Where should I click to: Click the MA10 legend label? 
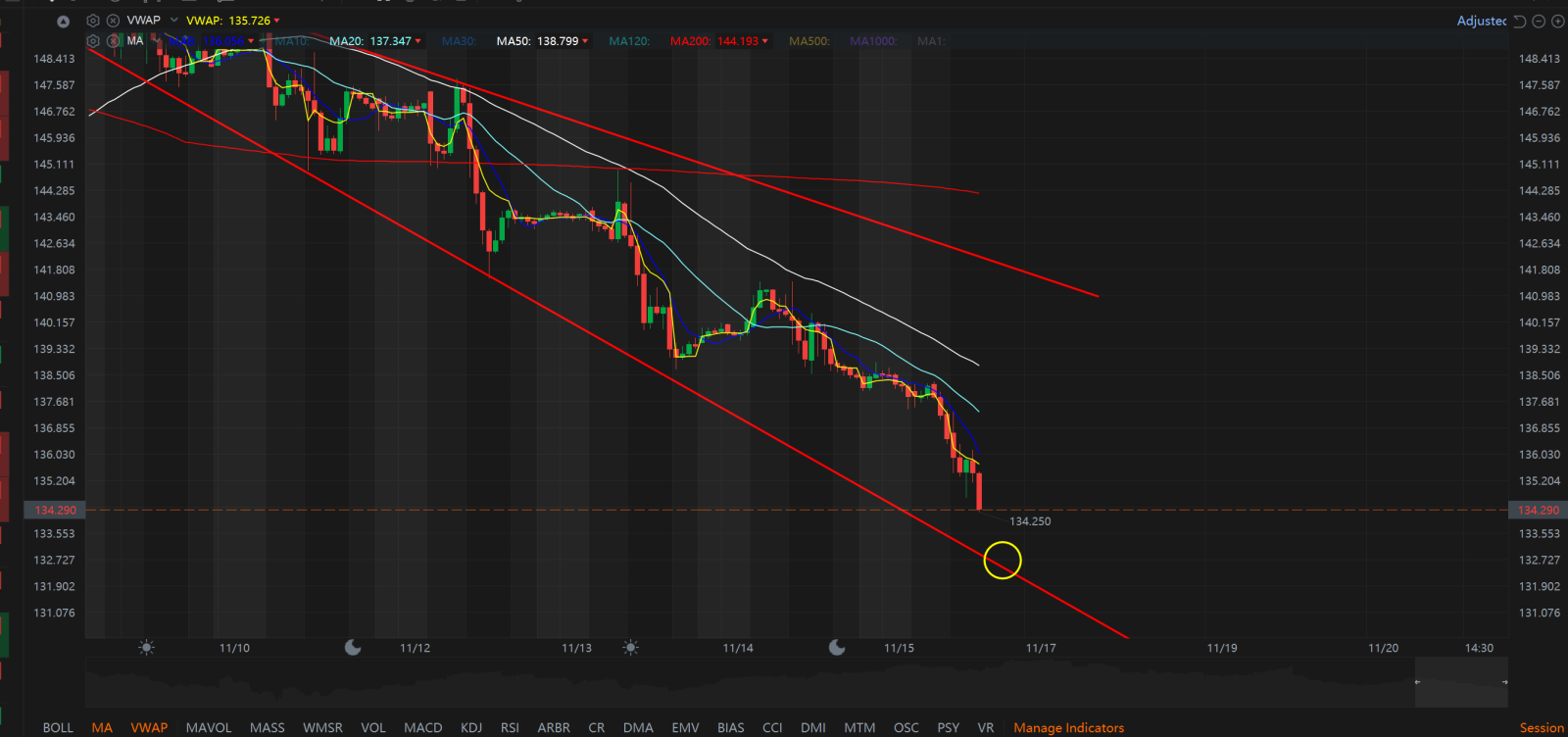pos(292,41)
